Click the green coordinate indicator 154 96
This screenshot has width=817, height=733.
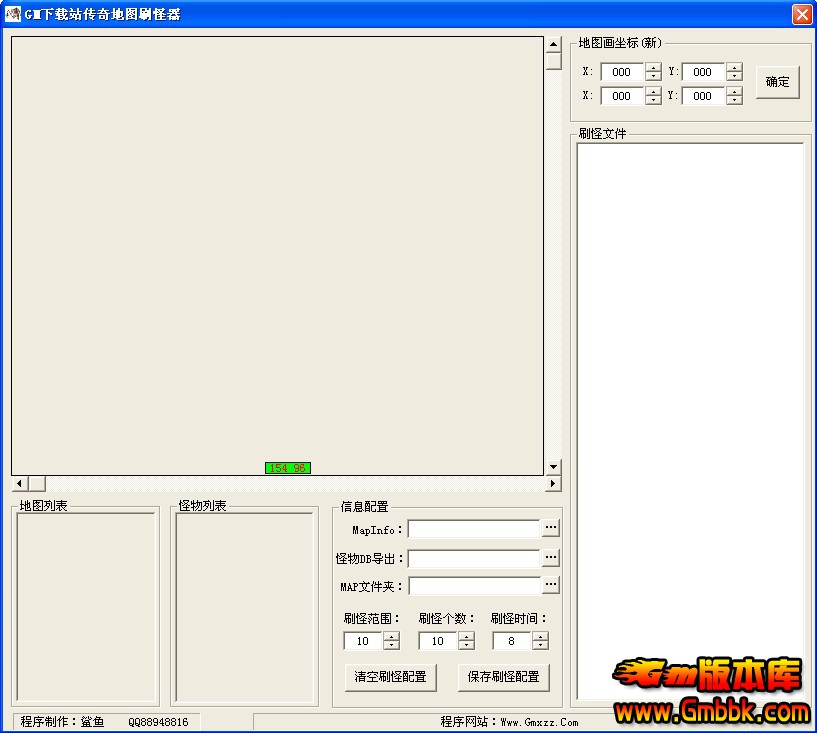coord(288,468)
